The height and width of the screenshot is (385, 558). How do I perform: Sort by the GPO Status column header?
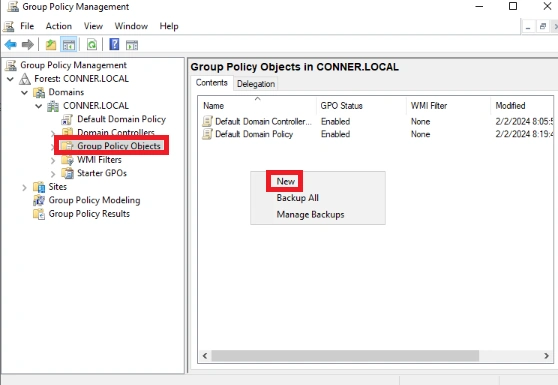(361, 106)
